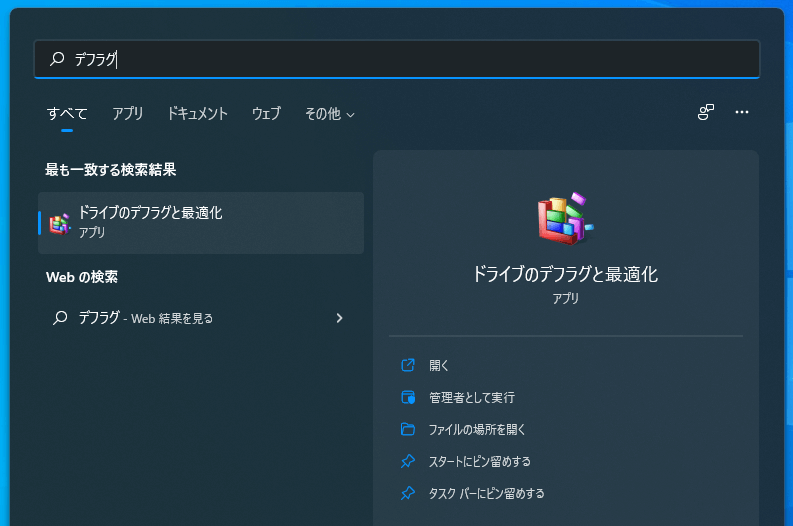
Task: Select 管理者として実行
Action: coord(472,398)
